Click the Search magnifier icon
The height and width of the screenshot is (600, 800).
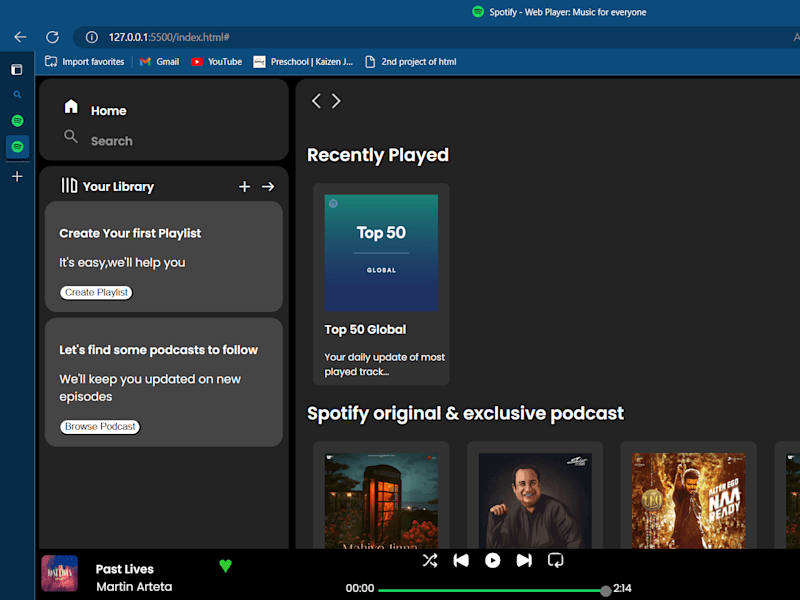click(71, 136)
